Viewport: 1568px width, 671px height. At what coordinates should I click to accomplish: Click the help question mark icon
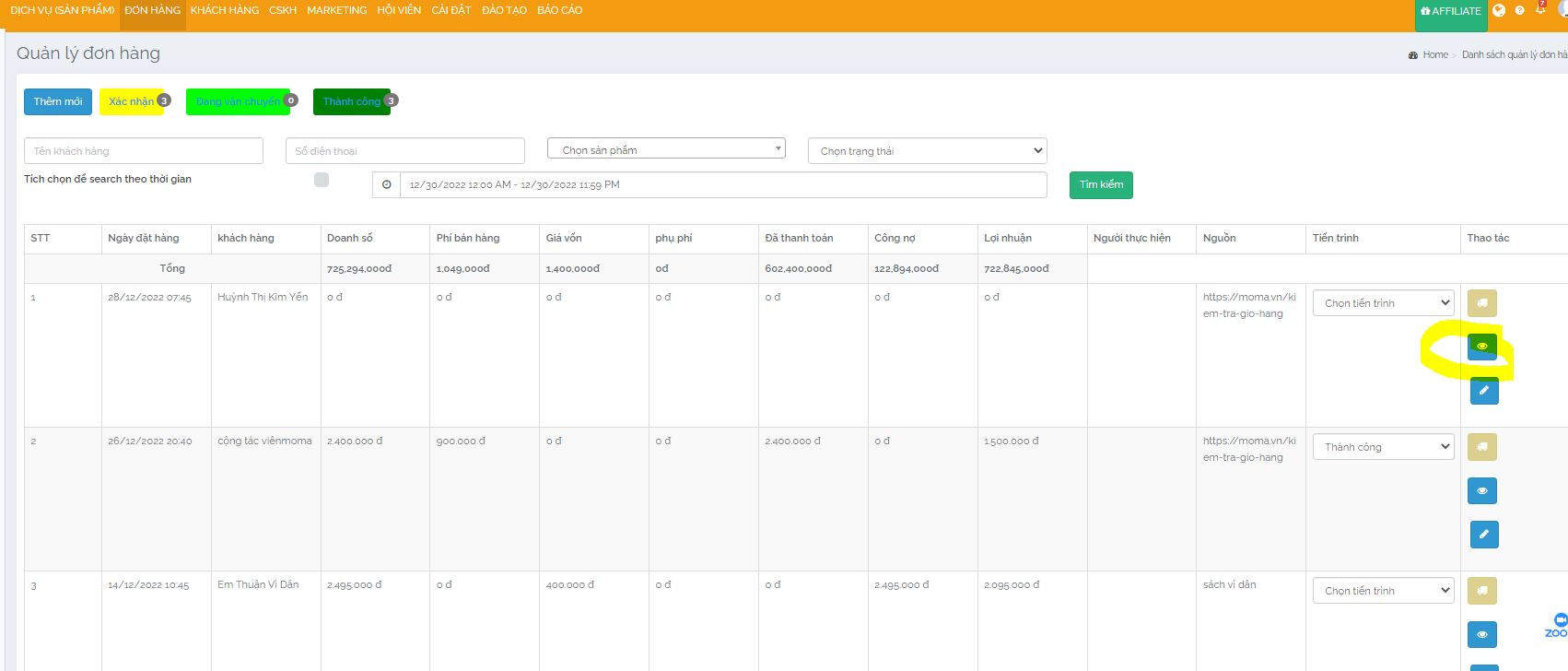[1519, 11]
